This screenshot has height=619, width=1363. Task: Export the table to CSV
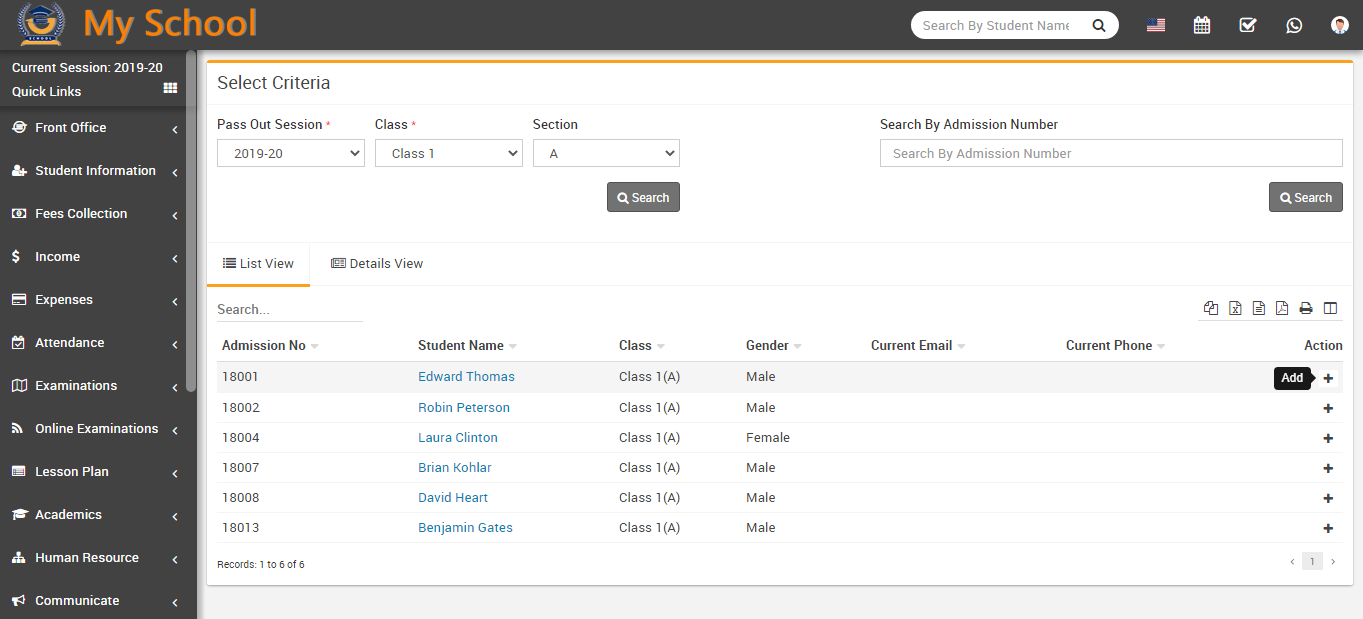click(1259, 308)
